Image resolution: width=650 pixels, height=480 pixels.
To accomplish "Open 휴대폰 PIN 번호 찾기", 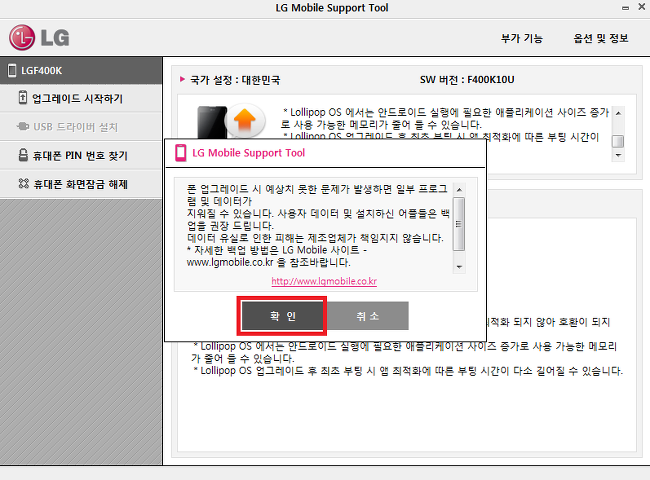I will (81, 155).
